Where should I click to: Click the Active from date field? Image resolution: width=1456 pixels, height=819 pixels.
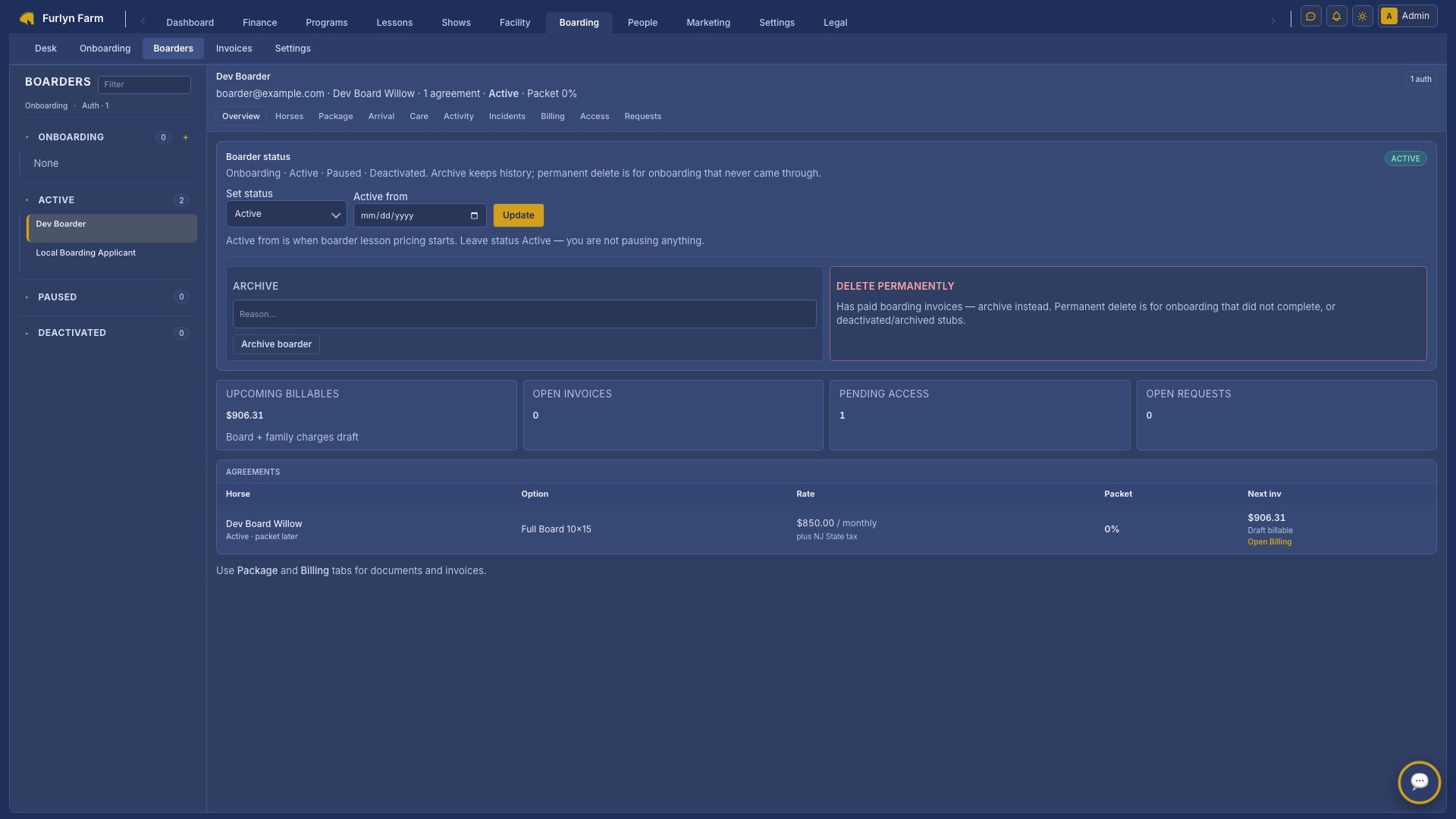[419, 215]
